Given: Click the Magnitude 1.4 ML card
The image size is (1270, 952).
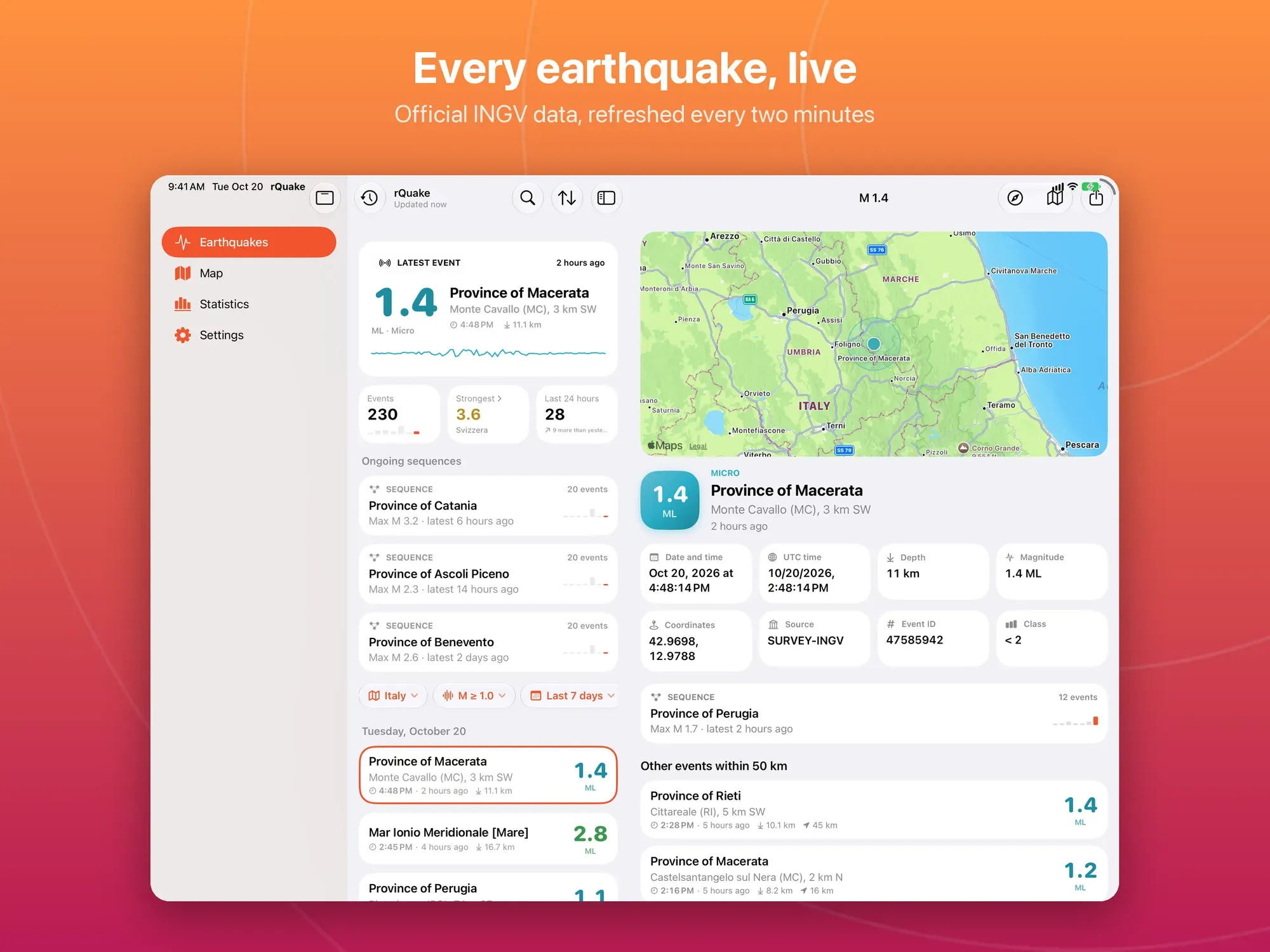Looking at the screenshot, I should (1052, 571).
